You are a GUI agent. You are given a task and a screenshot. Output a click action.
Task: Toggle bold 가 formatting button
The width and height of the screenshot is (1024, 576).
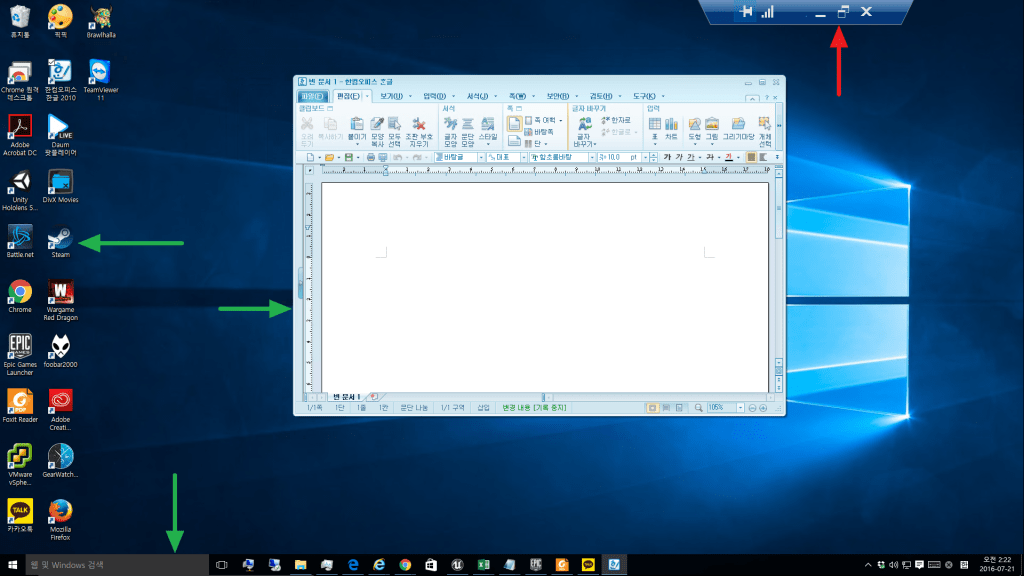(667, 157)
